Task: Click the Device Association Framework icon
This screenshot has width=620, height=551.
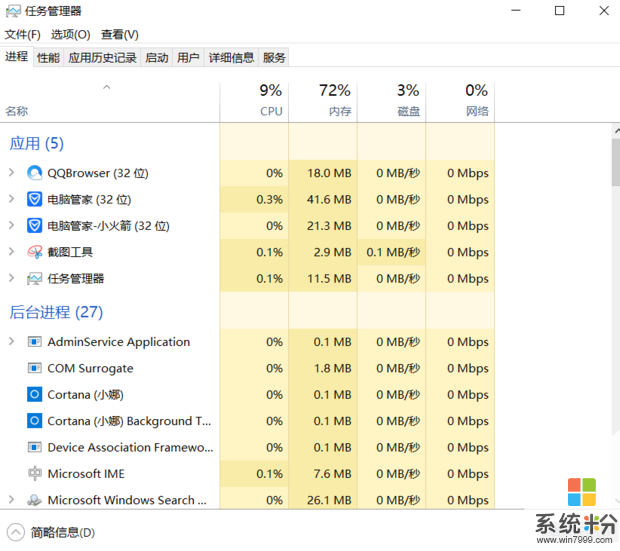Action: point(34,447)
